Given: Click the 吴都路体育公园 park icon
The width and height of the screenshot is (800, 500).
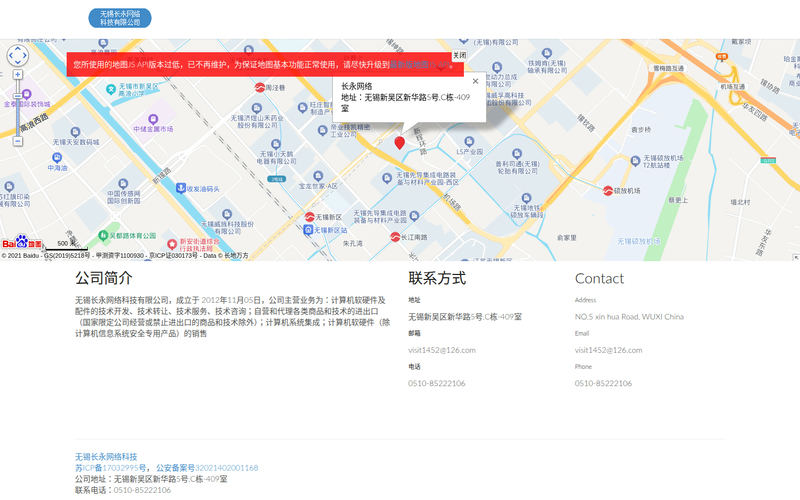Looking at the screenshot, I should (104, 236).
